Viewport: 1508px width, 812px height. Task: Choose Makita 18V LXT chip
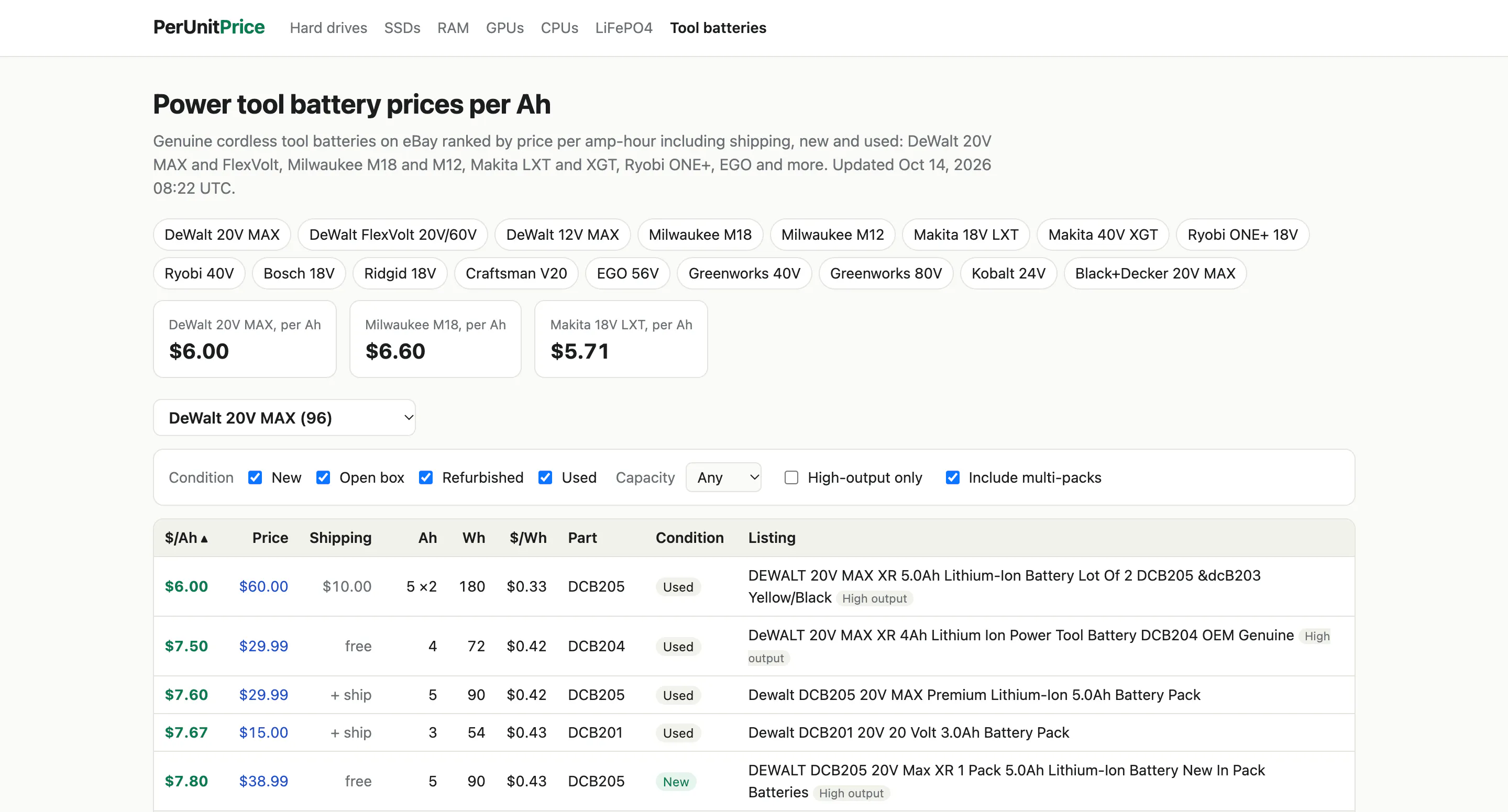tap(966, 235)
